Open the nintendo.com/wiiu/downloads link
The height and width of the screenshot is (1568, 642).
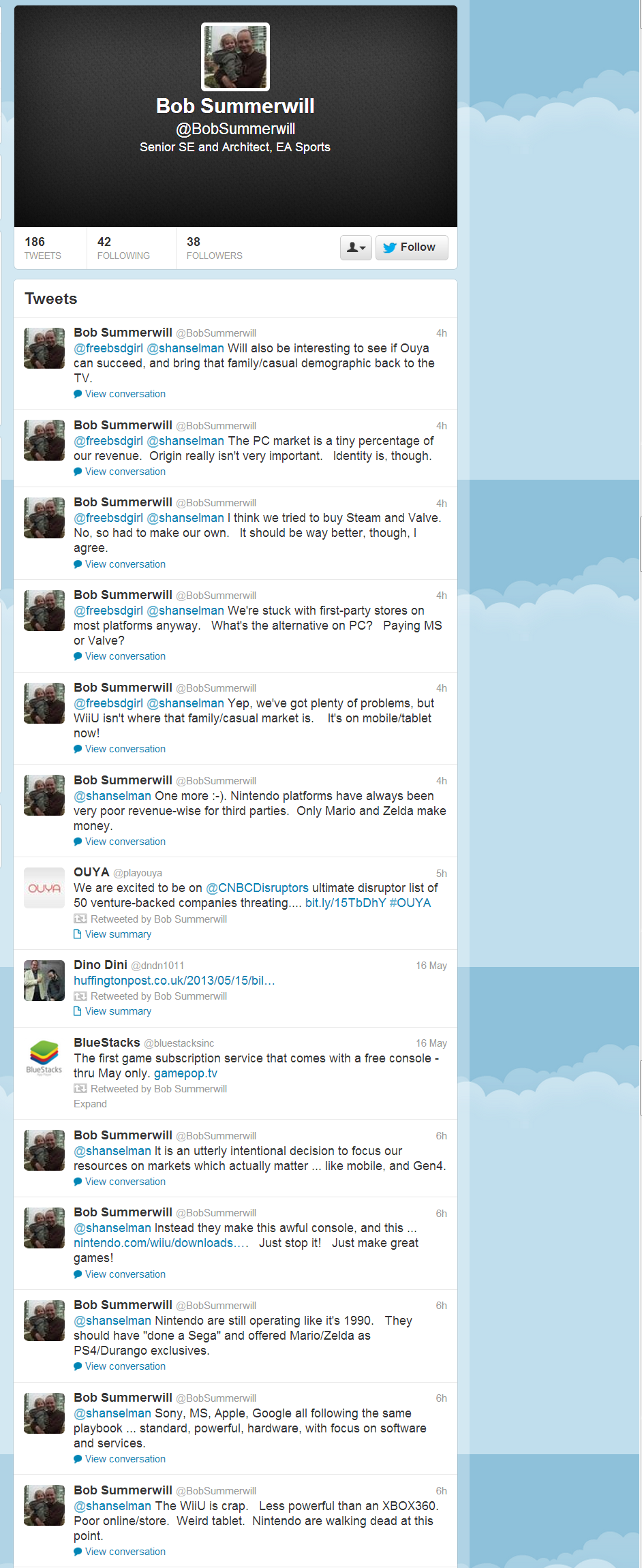click(x=161, y=1243)
